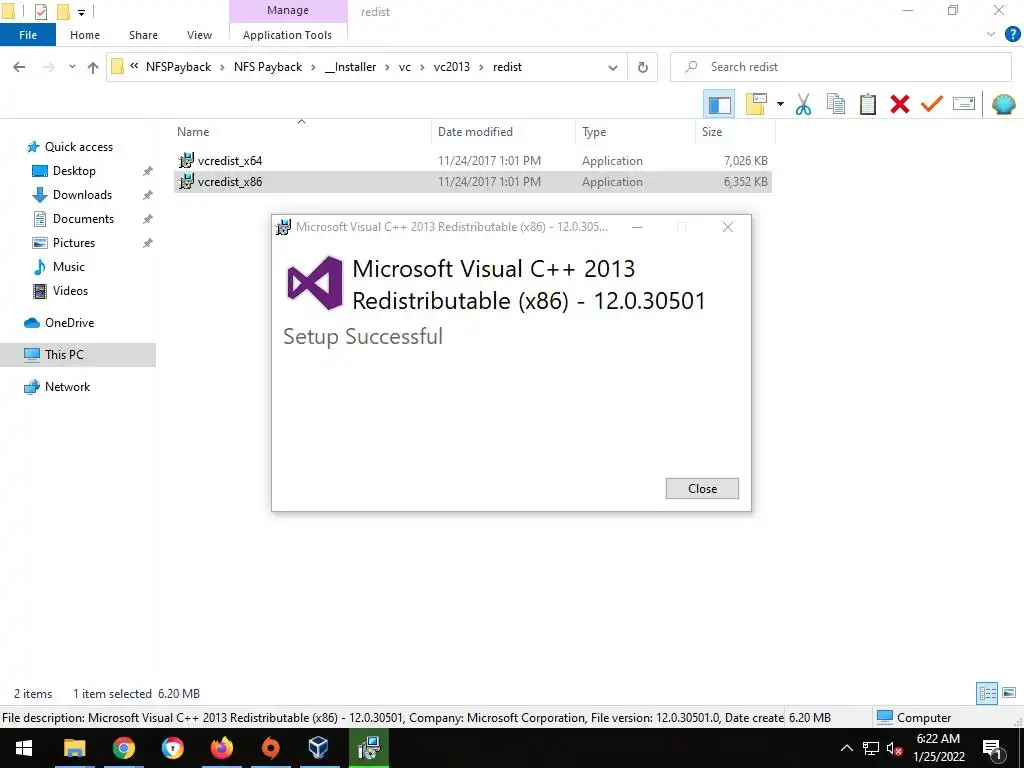1024x768 pixels.
Task: Click Properties icon in Quick Access Toolbar
Action: click(x=40, y=12)
